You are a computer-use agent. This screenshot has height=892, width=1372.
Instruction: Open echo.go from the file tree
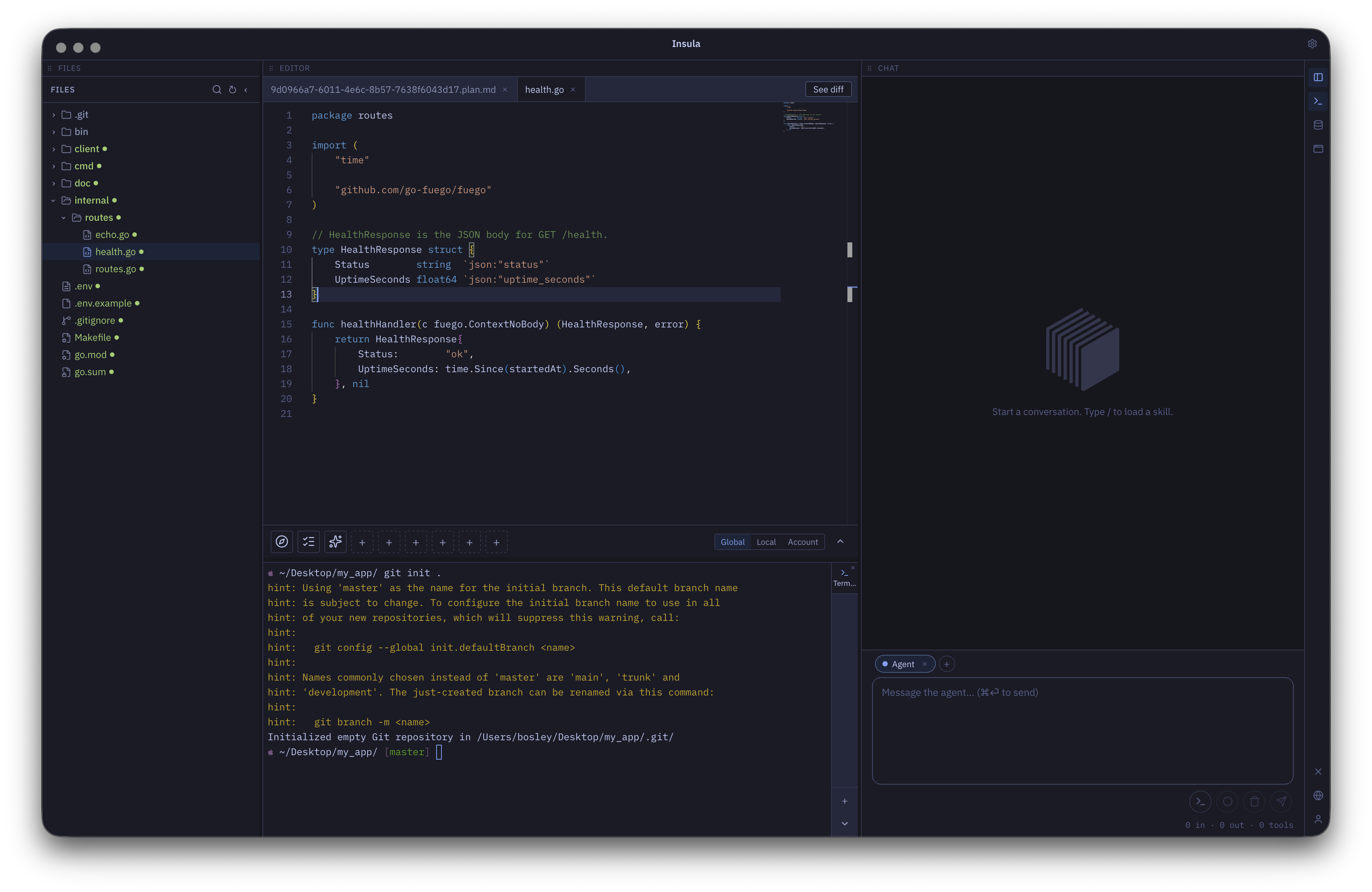click(x=151, y=235)
